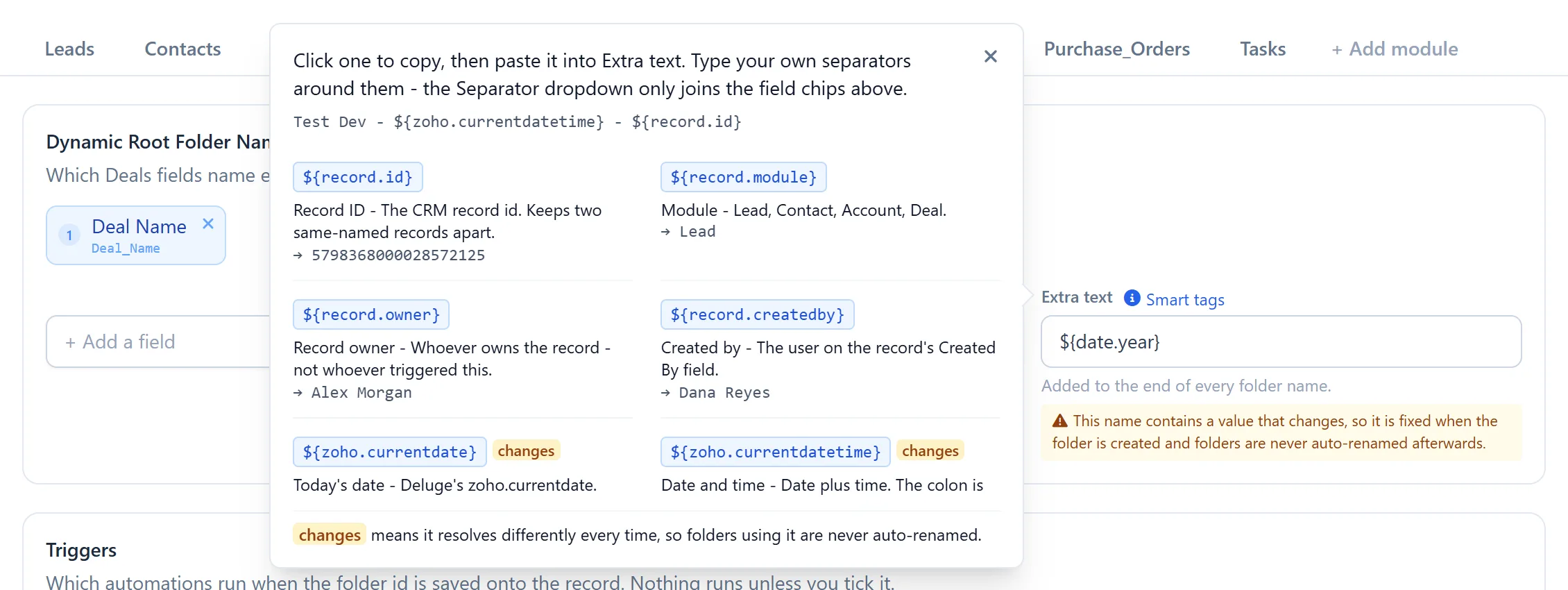Click the Smart tags info icon

(1132, 298)
